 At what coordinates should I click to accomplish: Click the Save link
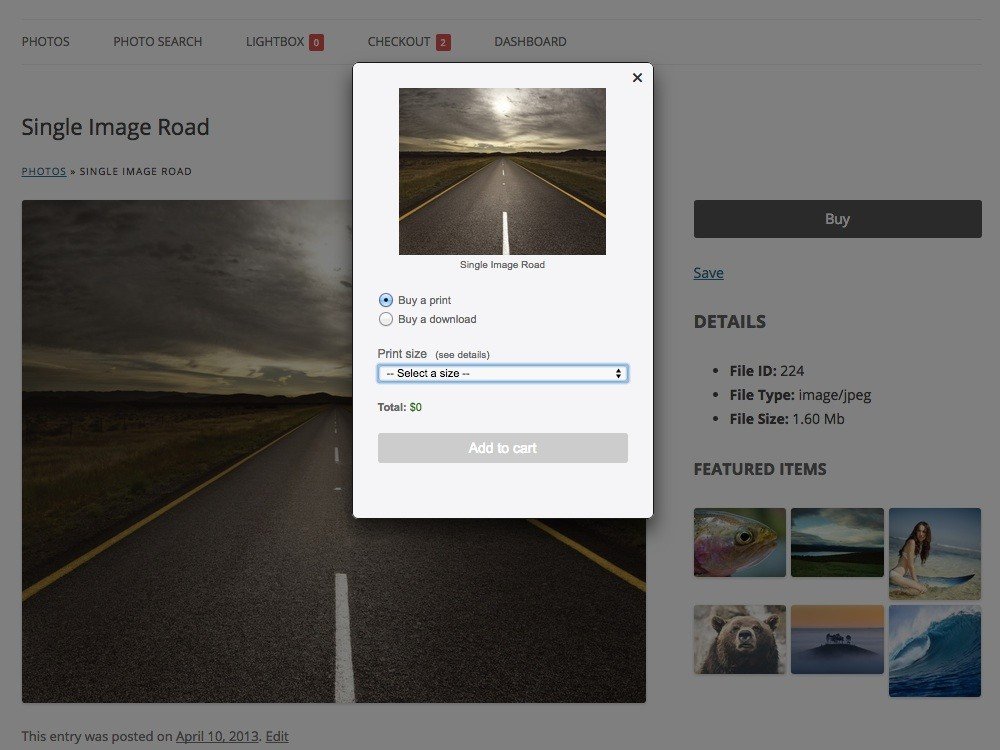(708, 273)
